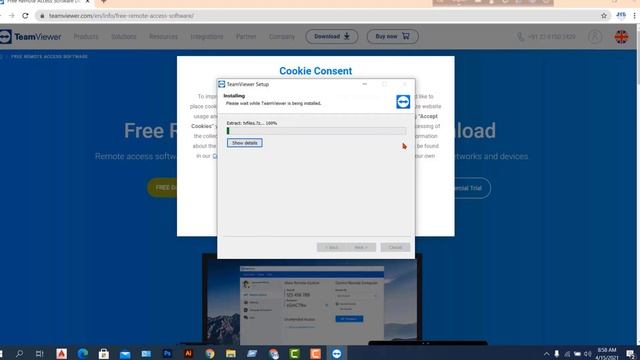Open the taskbar clock and date
The width and height of the screenshot is (640, 360).
(607, 353)
